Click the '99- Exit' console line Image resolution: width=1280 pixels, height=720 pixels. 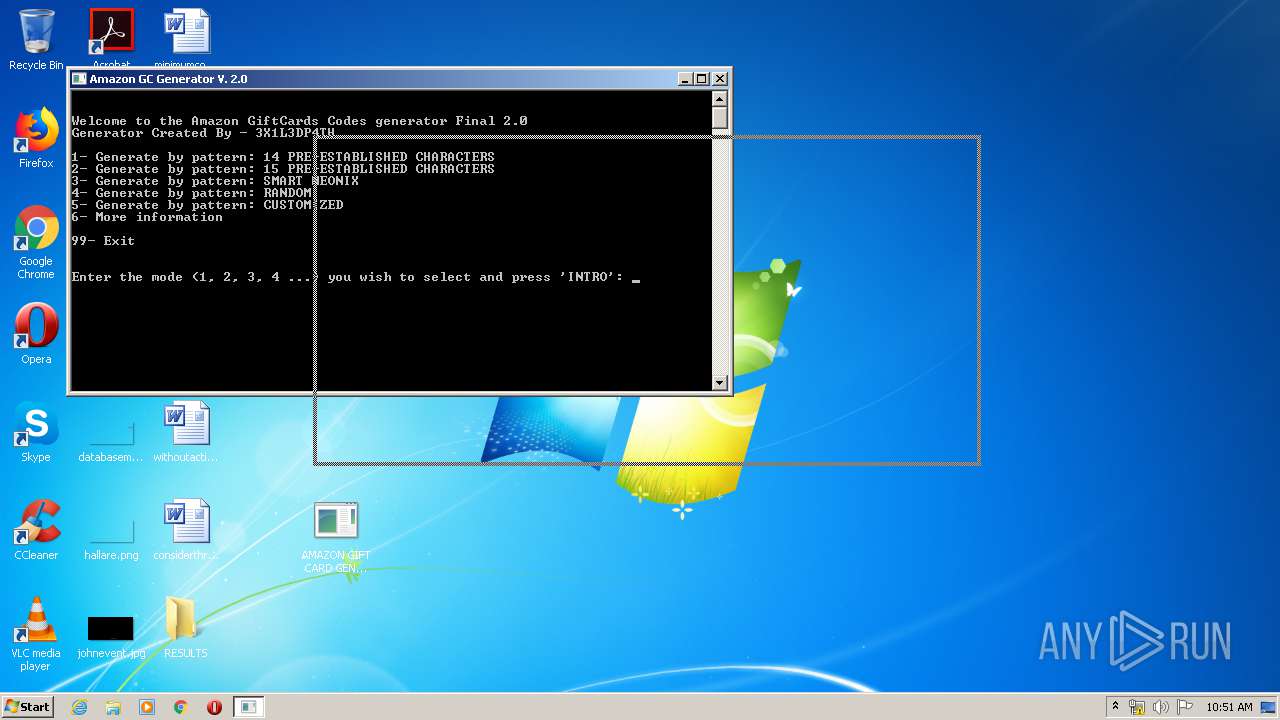[x=103, y=241]
